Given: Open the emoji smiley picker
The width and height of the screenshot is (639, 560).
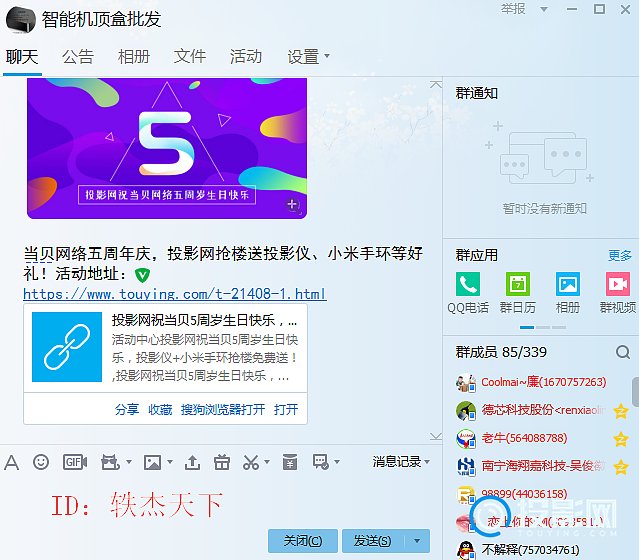Looking at the screenshot, I should pos(41,462).
